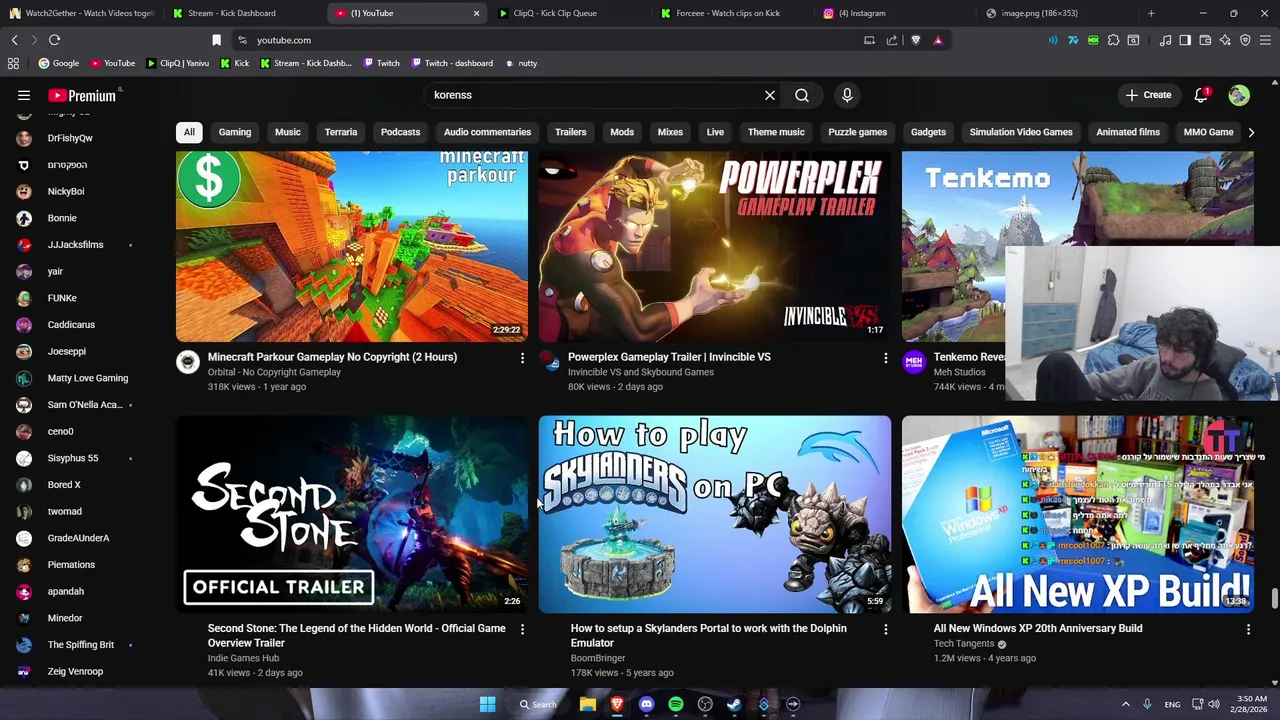Open the Sisyphus 55 subscription
1280x720 pixels.
(73, 458)
